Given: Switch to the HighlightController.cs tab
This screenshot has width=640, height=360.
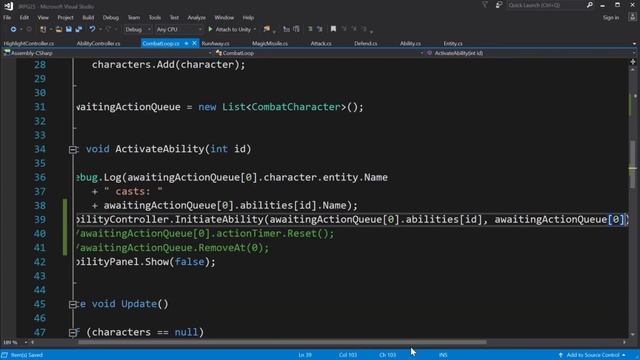Looking at the screenshot, I should (29, 43).
